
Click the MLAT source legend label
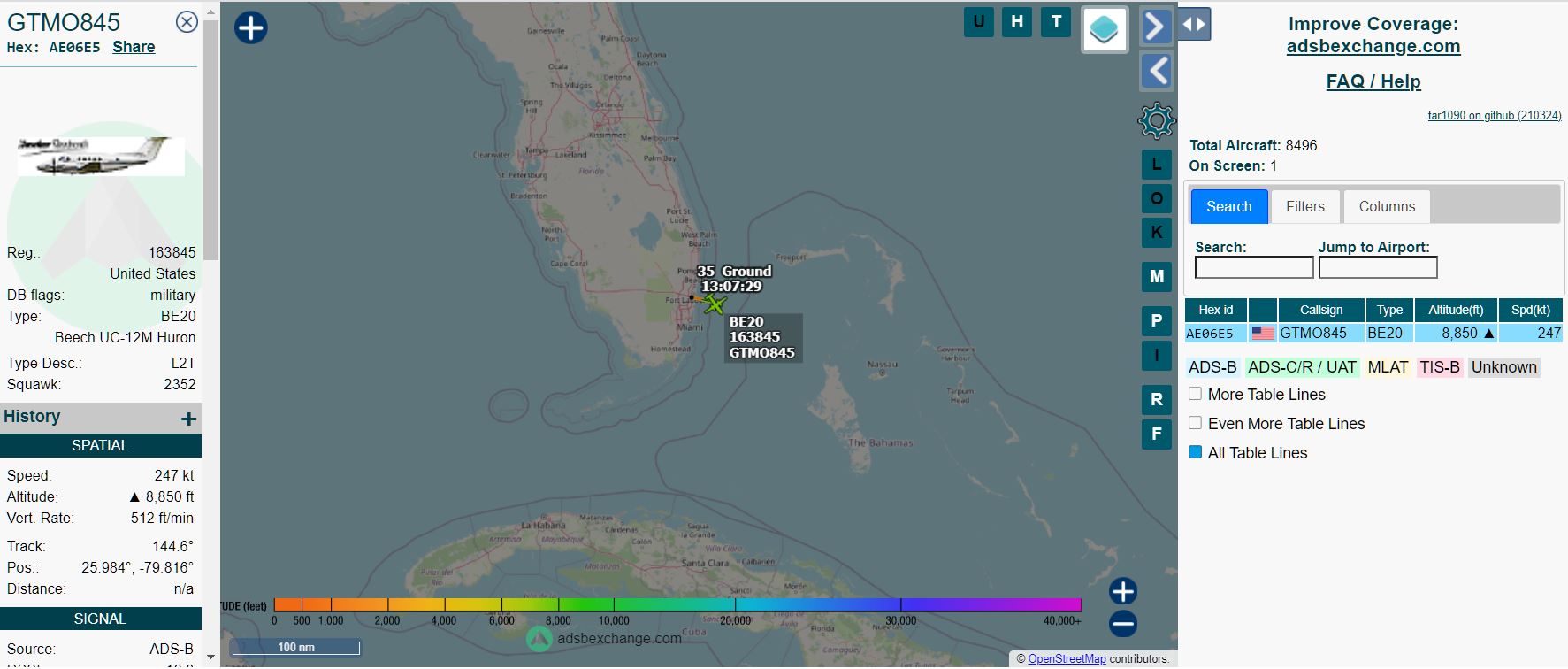[x=1388, y=367]
